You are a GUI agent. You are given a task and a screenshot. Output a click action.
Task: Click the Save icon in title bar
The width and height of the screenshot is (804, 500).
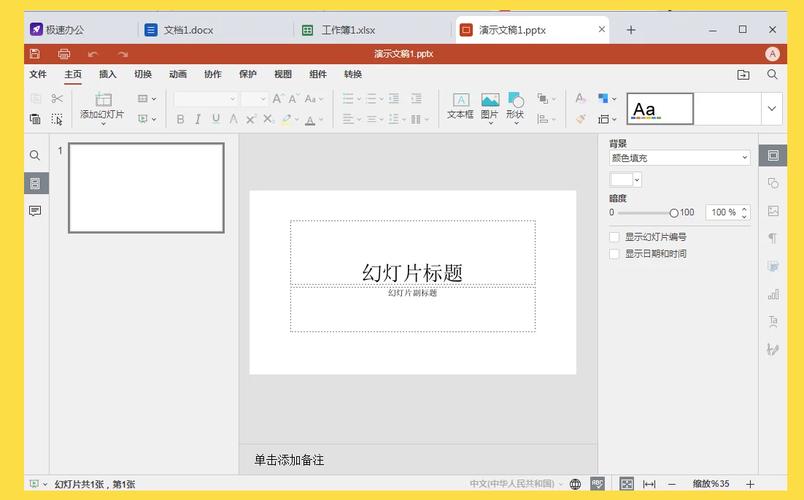(x=35, y=54)
